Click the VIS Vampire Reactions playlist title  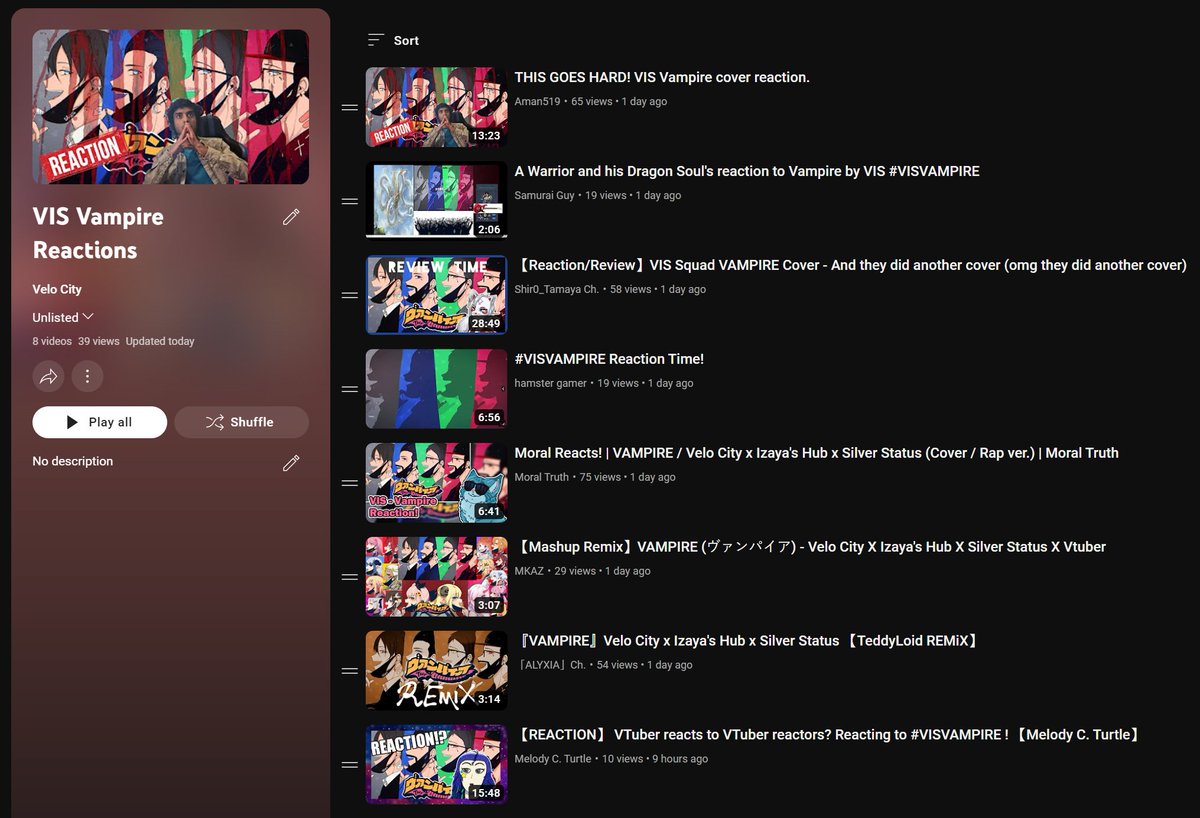[98, 233]
